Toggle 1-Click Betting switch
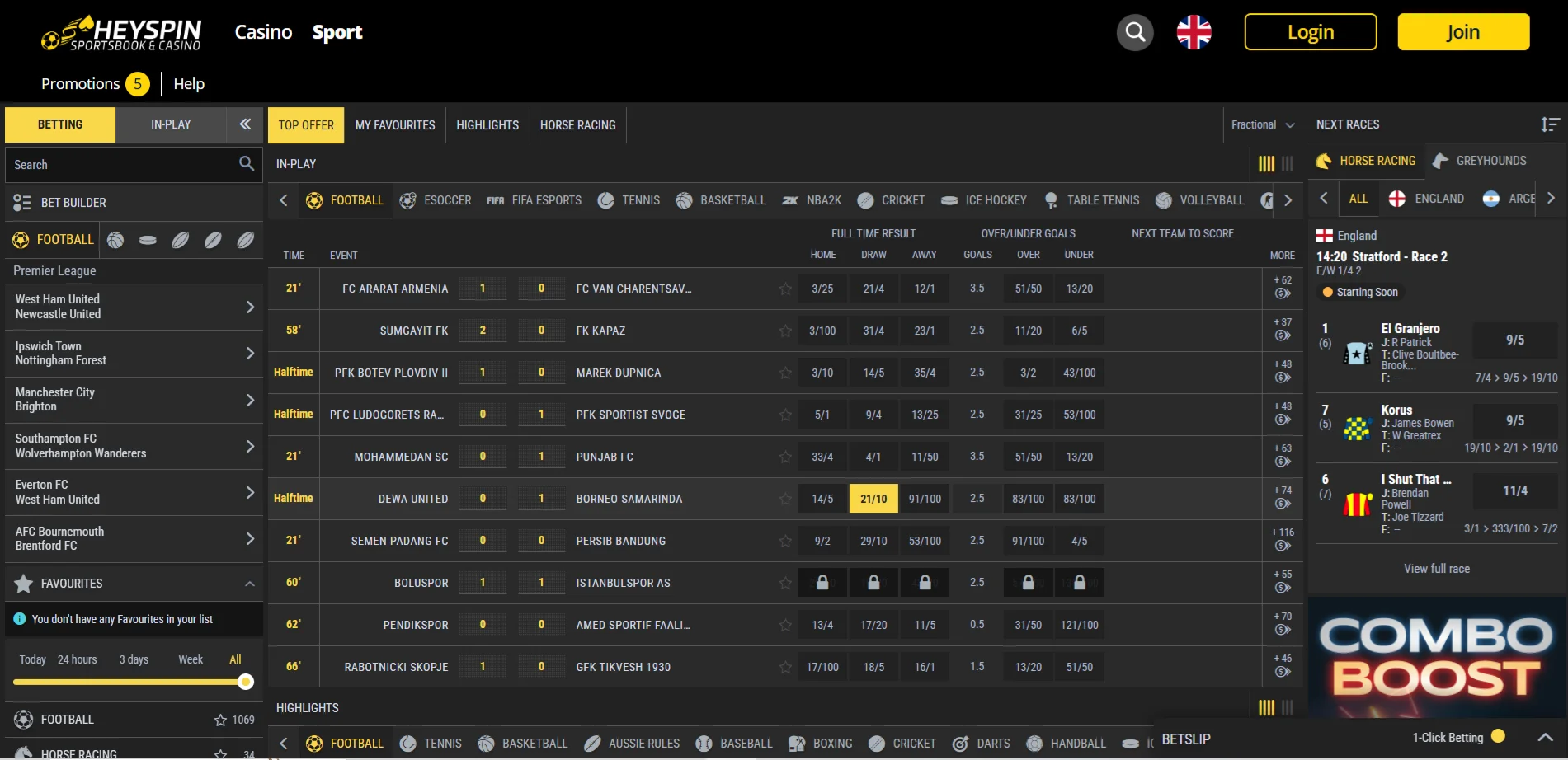 tap(1498, 737)
